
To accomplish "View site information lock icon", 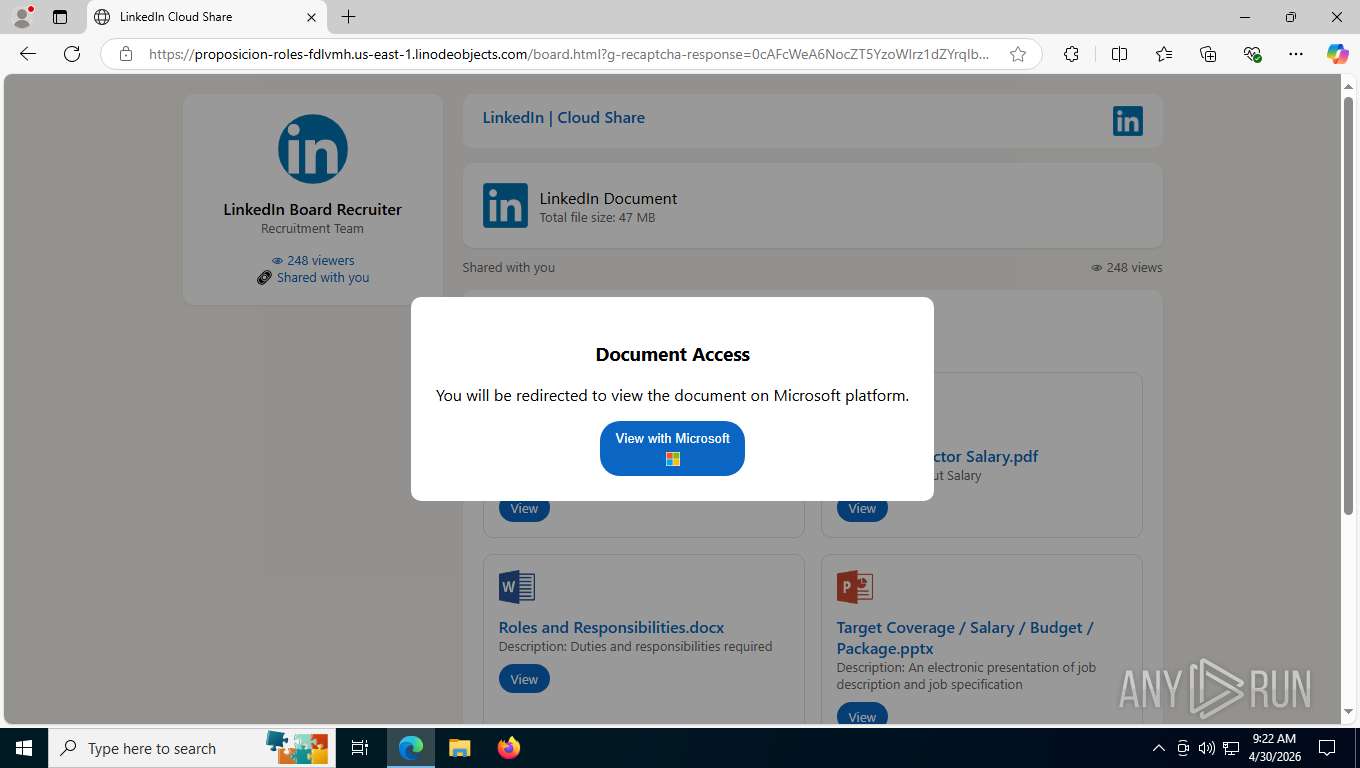I will point(126,54).
